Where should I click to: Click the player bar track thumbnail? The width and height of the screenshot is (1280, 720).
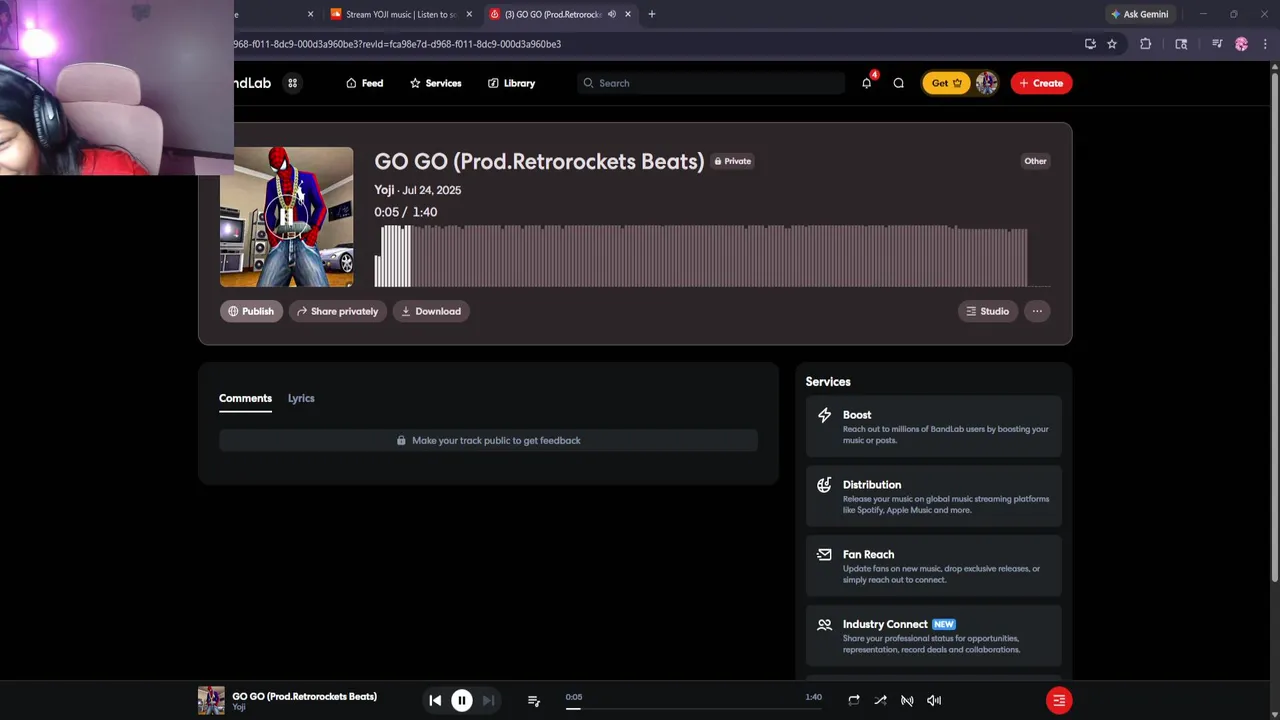click(x=211, y=701)
